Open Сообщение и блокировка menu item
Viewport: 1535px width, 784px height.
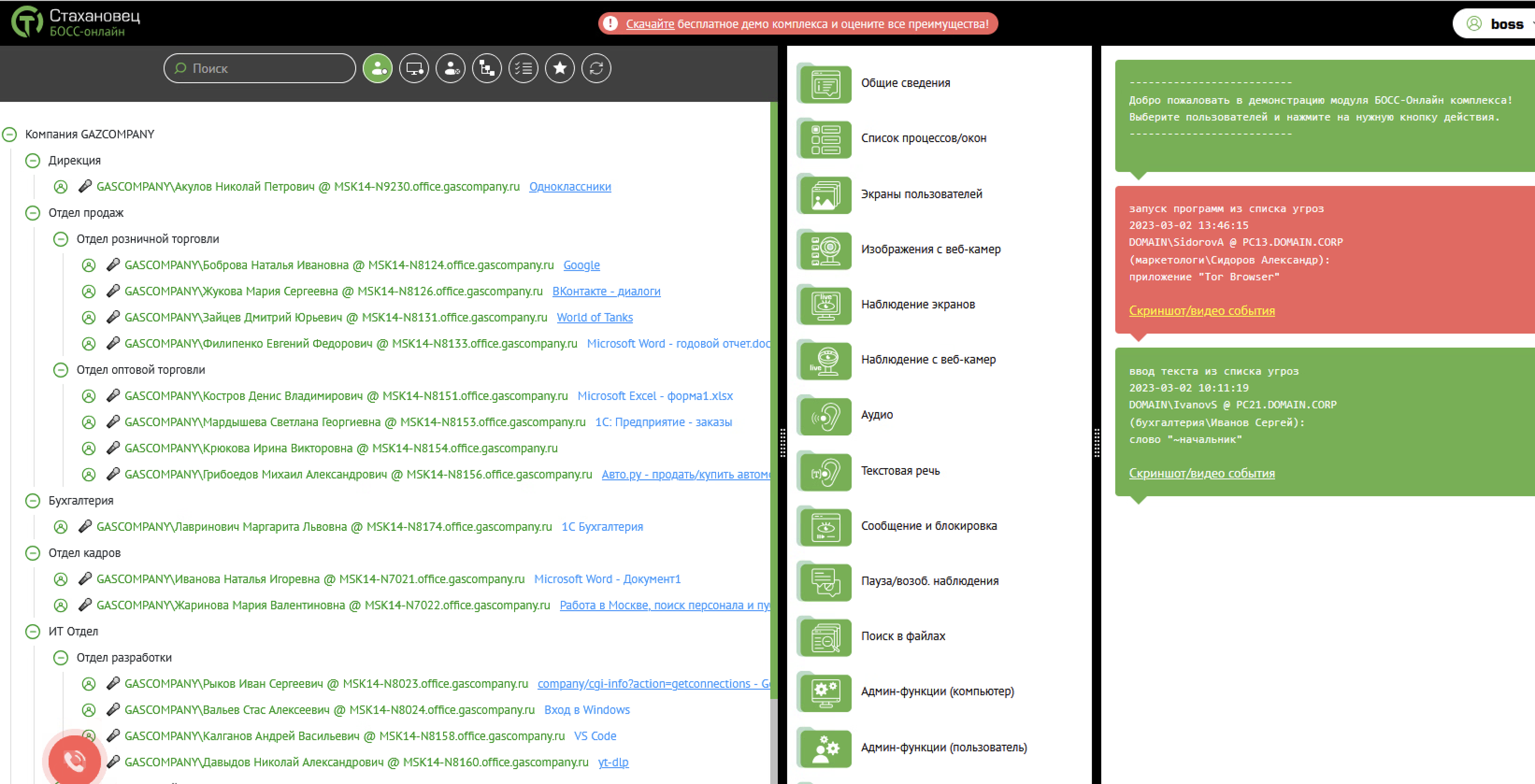(928, 526)
